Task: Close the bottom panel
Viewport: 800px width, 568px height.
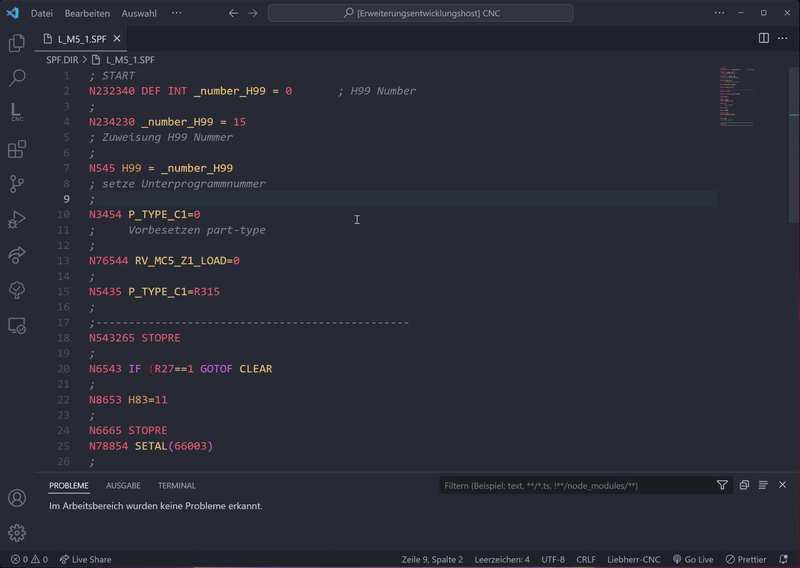Action: coord(783,485)
